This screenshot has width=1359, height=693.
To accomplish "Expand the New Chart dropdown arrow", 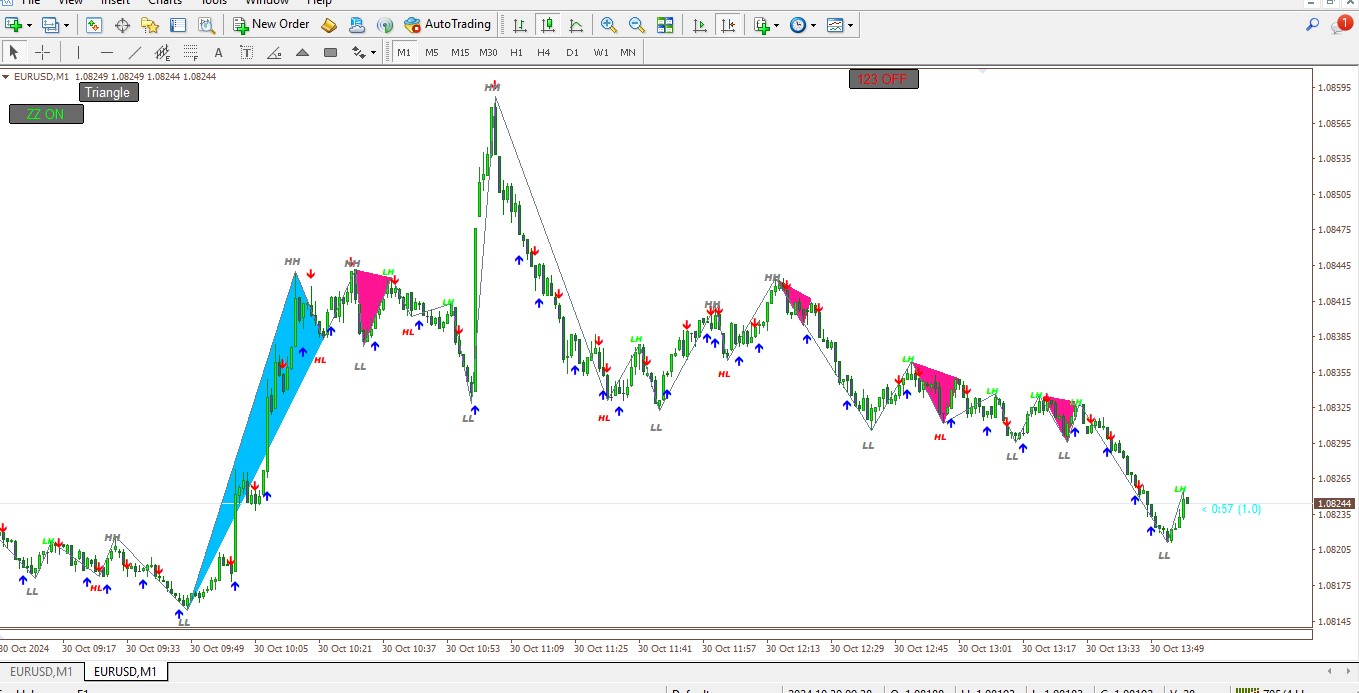I will click(30, 25).
